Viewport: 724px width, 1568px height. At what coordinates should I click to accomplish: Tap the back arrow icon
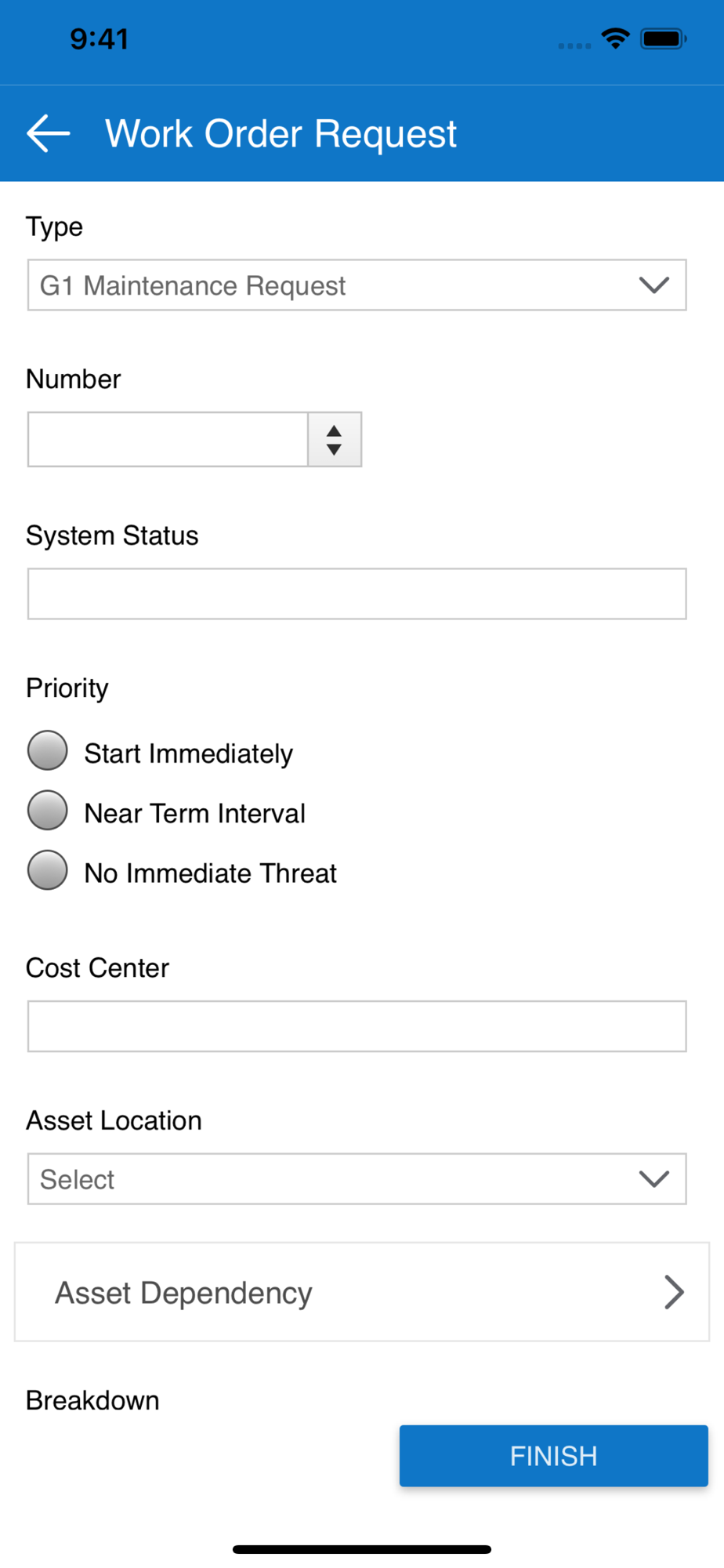[49, 133]
